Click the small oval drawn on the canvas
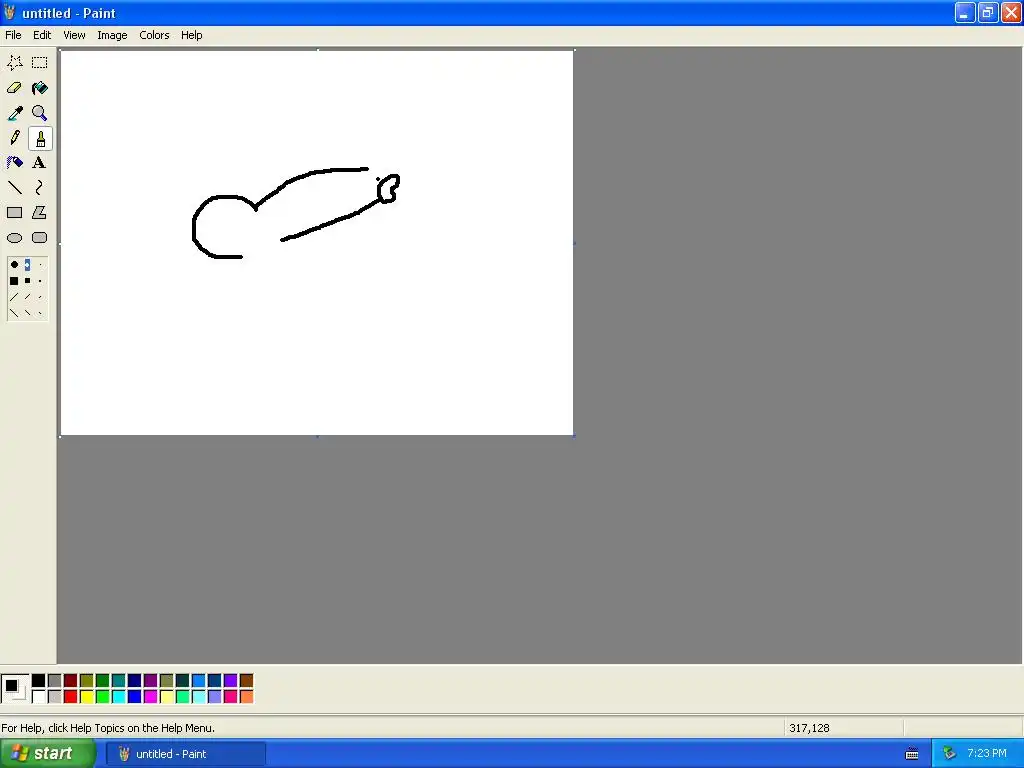 [x=389, y=188]
